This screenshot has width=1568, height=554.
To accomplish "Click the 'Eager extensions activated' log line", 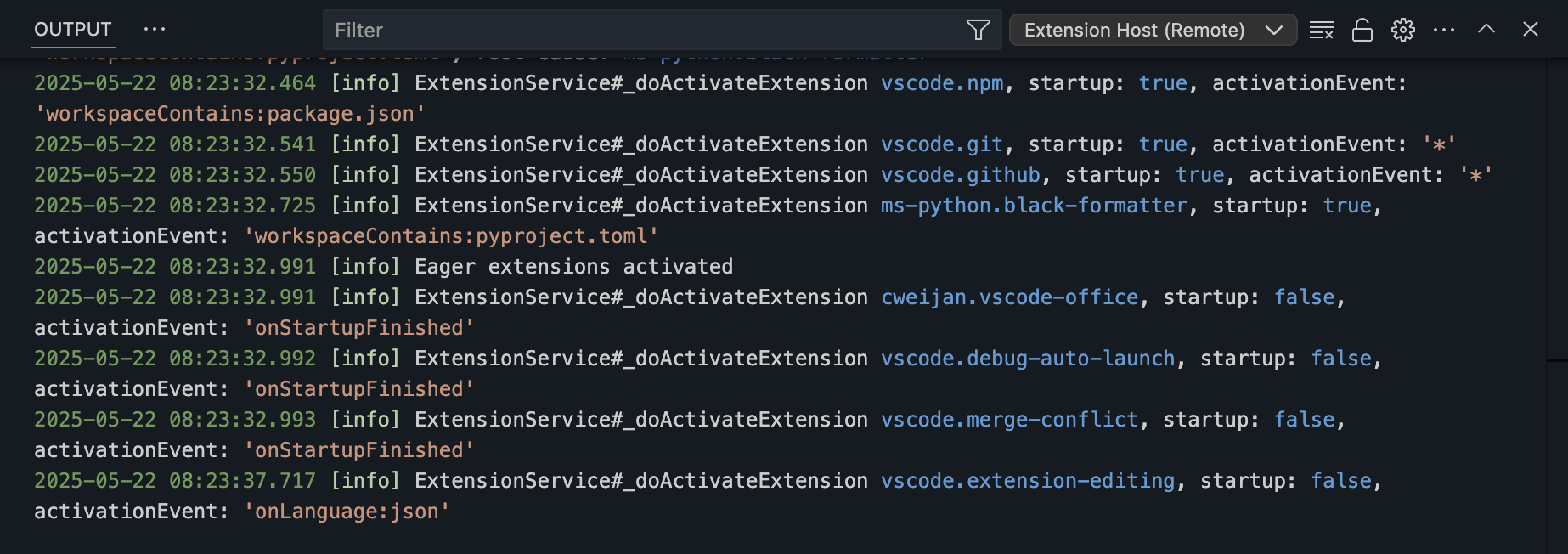I will click(573, 267).
